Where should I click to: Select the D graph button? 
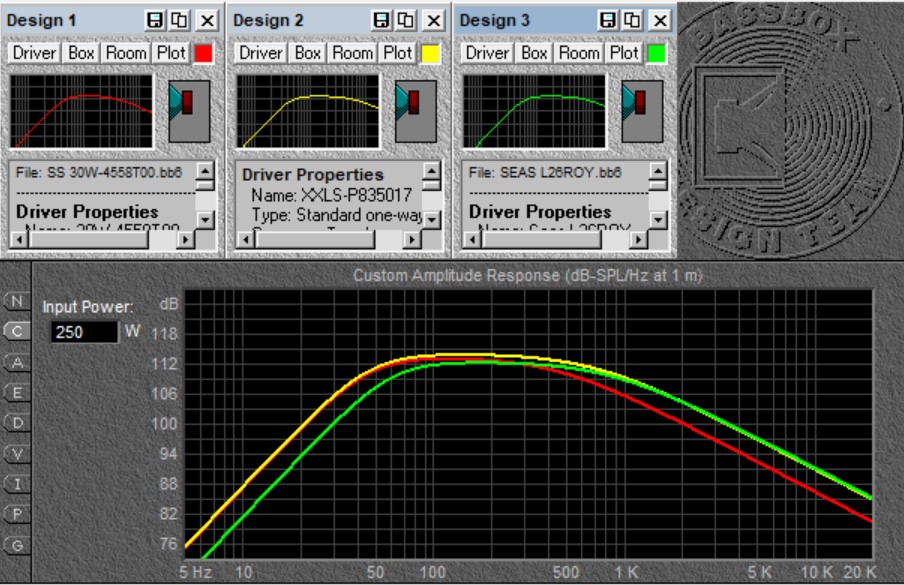click(17, 423)
